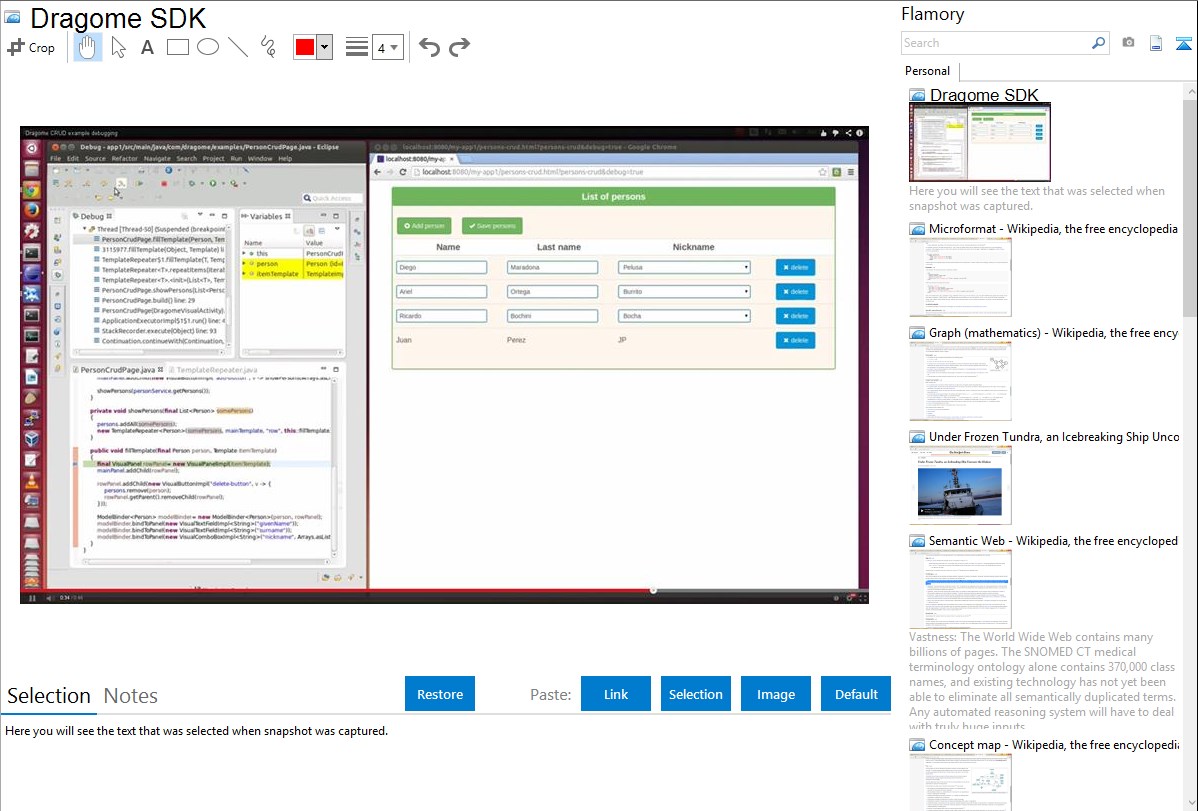Screen dimensions: 1198x811
Task: Open Microformat Wikipedia snapshot thumbnail
Action: 960,277
